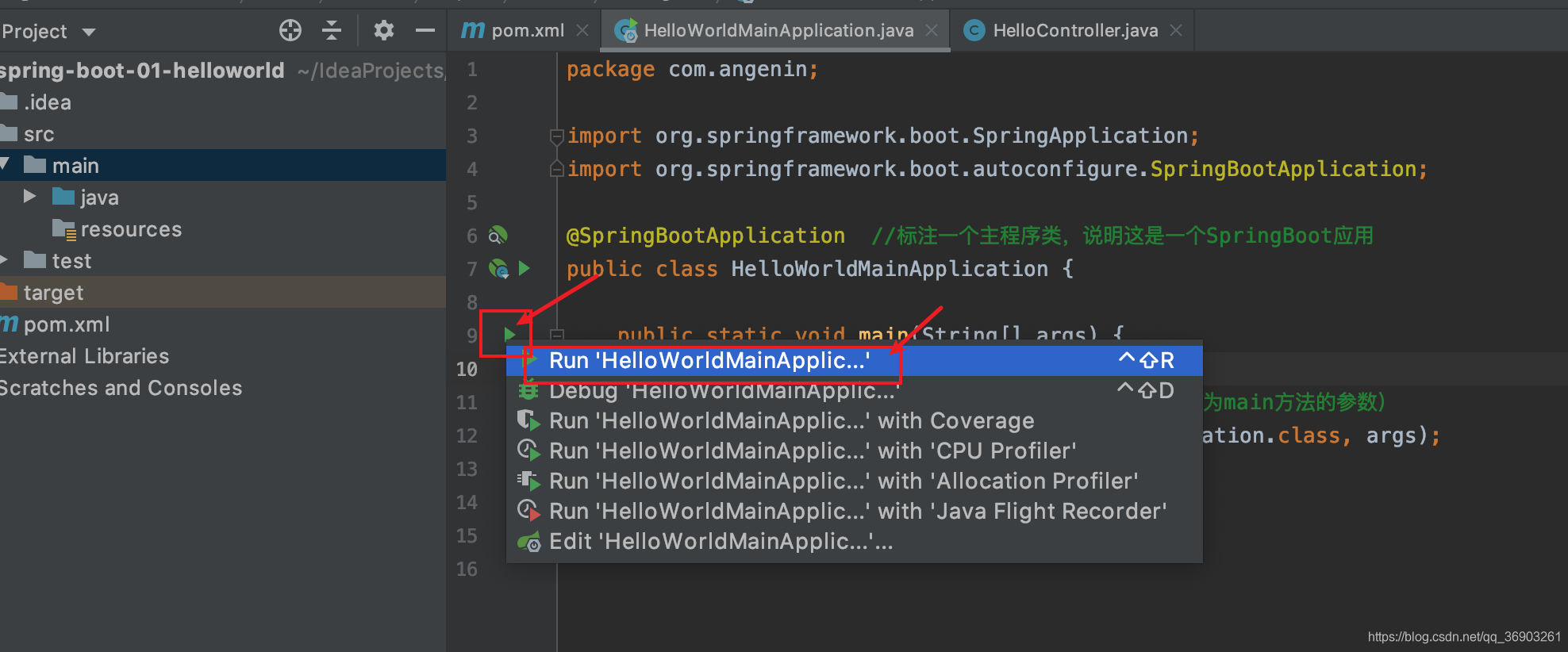The image size is (1568, 652).
Task: Click the green run arrow on line 9
Action: [x=509, y=335]
